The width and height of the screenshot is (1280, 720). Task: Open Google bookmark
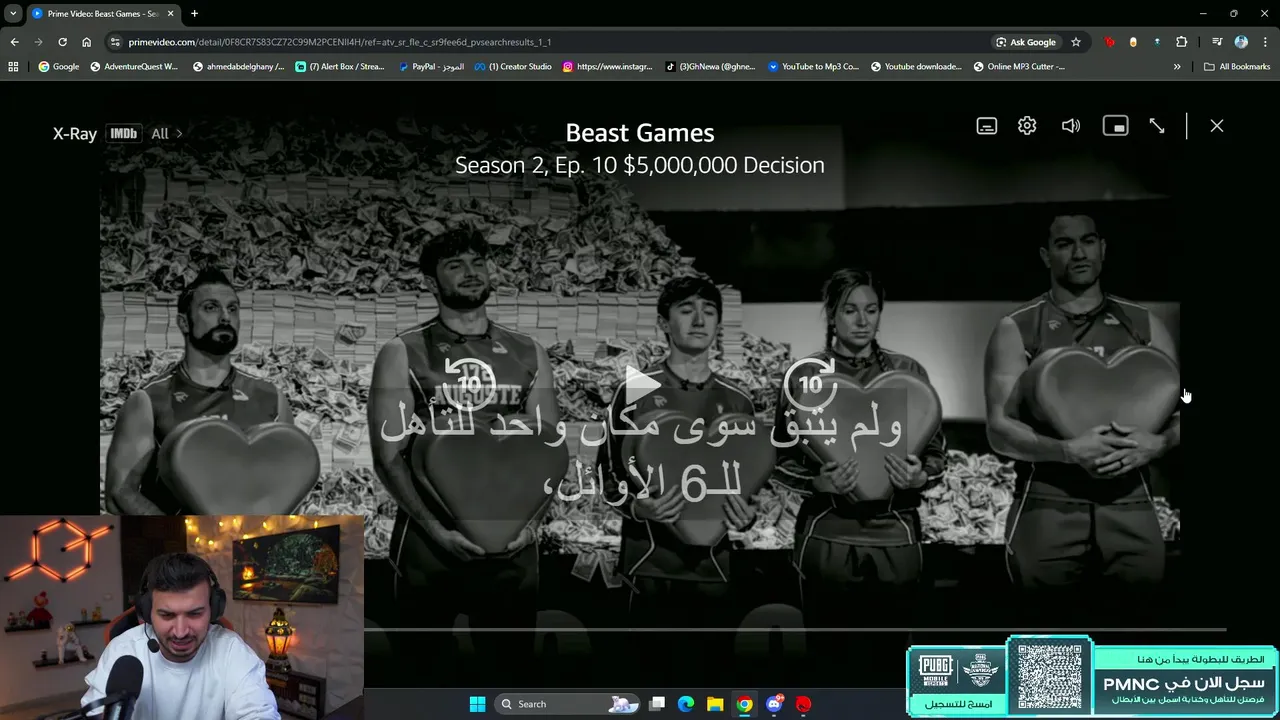[x=58, y=67]
